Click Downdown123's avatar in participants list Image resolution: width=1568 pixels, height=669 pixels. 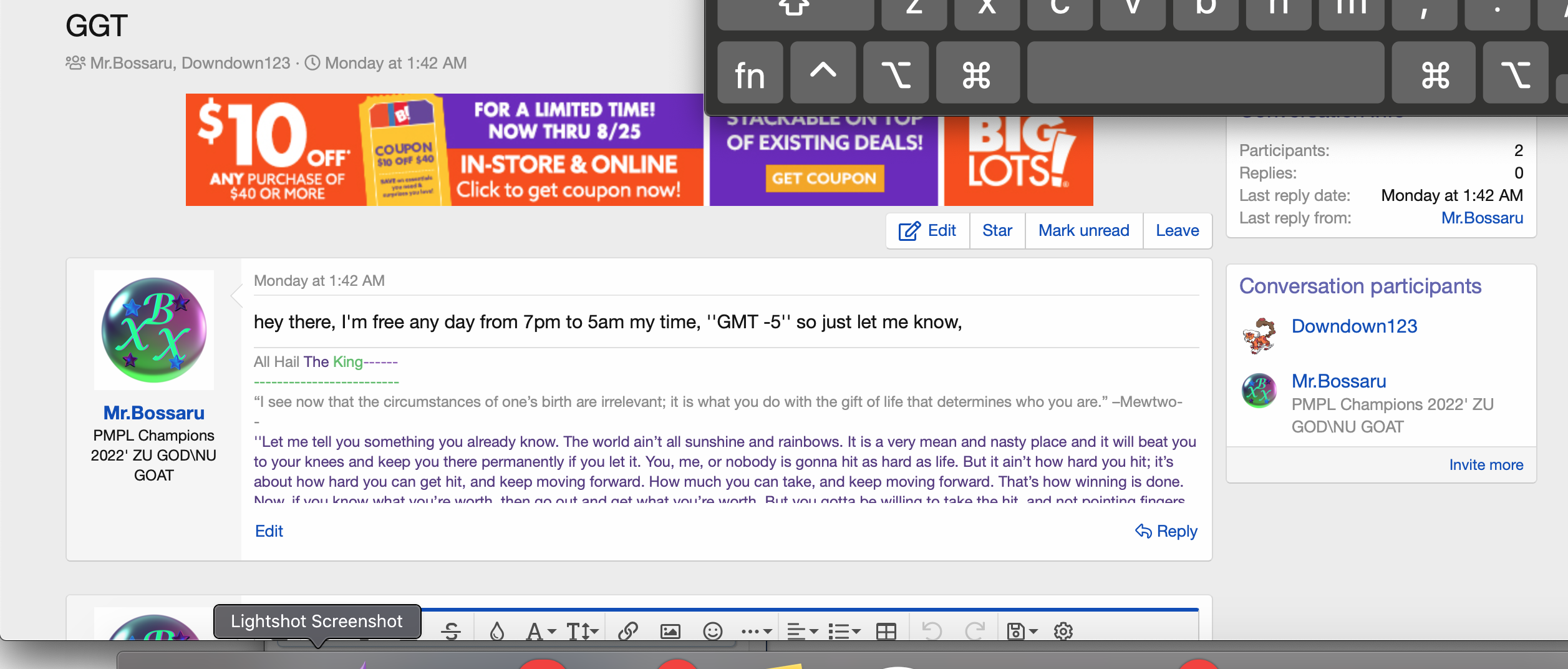tap(1259, 335)
